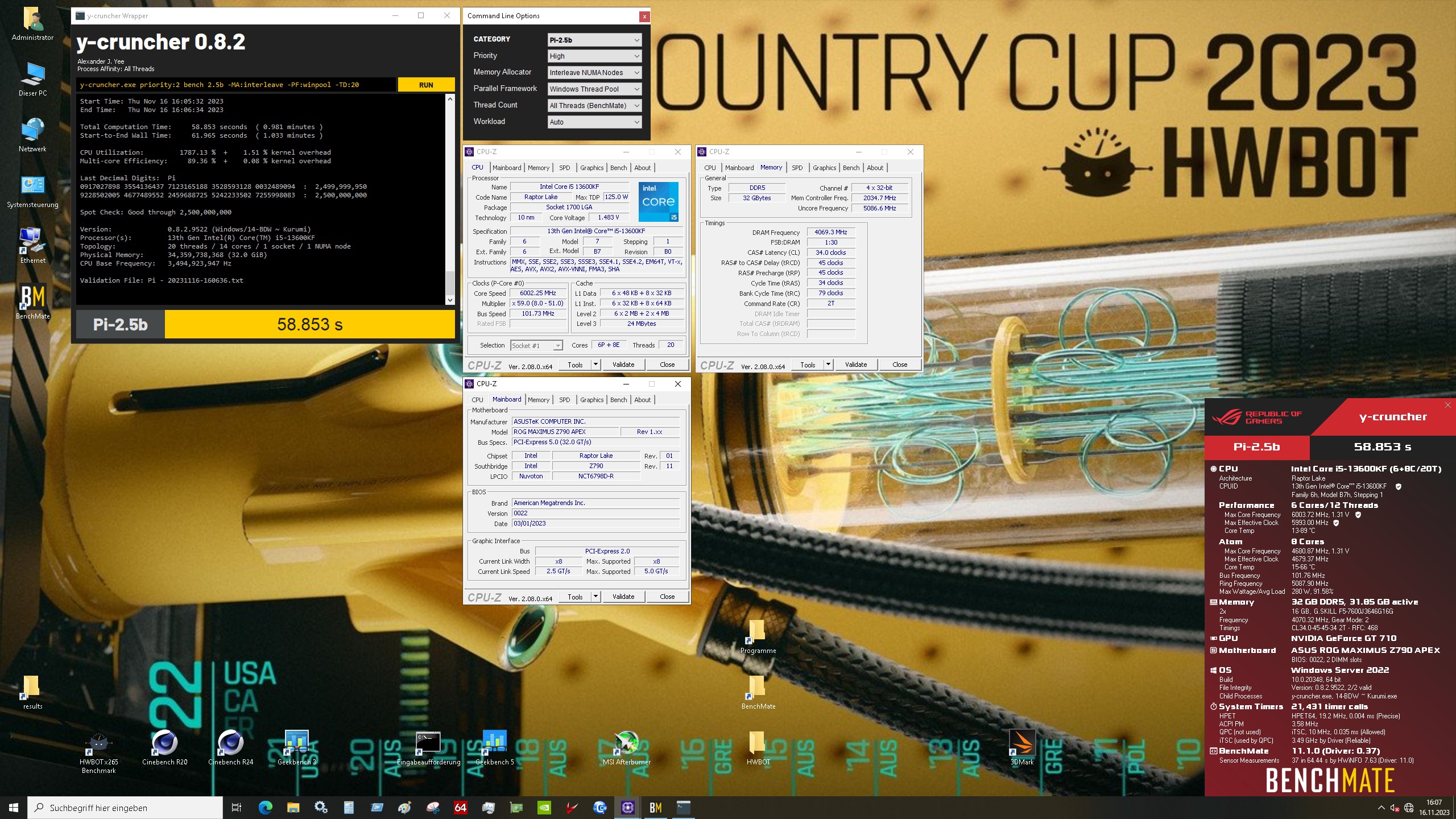Open Memory tab in the Mainboard CPU-Z window

pos(538,400)
